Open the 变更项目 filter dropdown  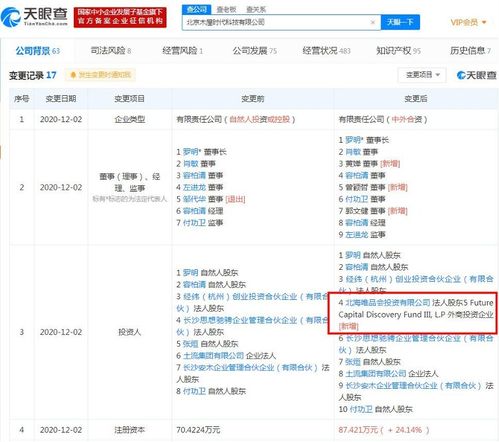tap(423, 75)
